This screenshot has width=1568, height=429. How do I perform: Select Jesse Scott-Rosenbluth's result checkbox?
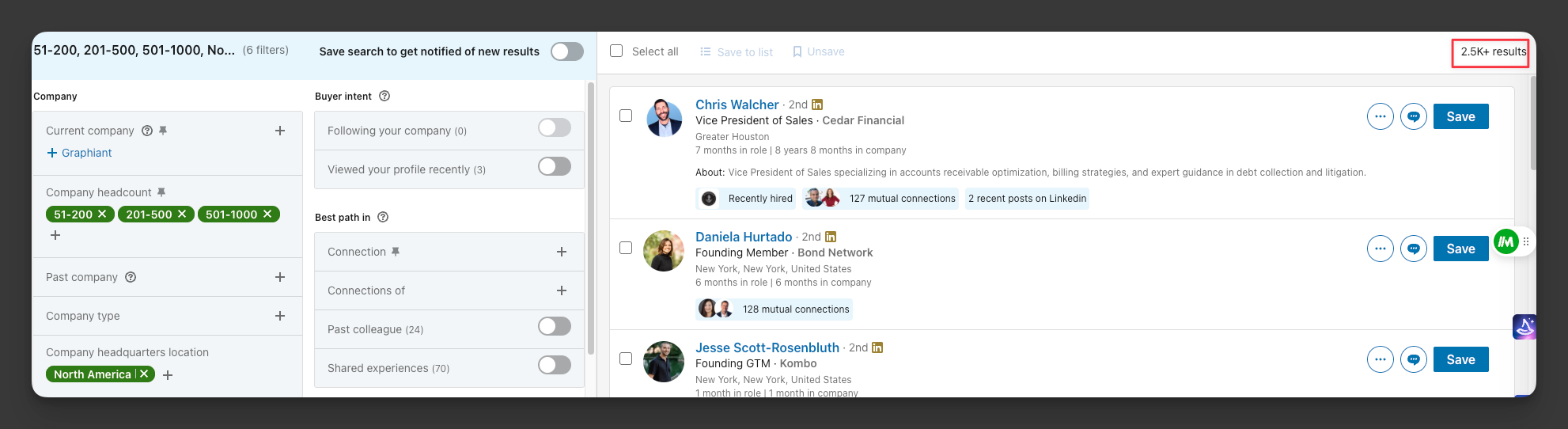(x=626, y=359)
